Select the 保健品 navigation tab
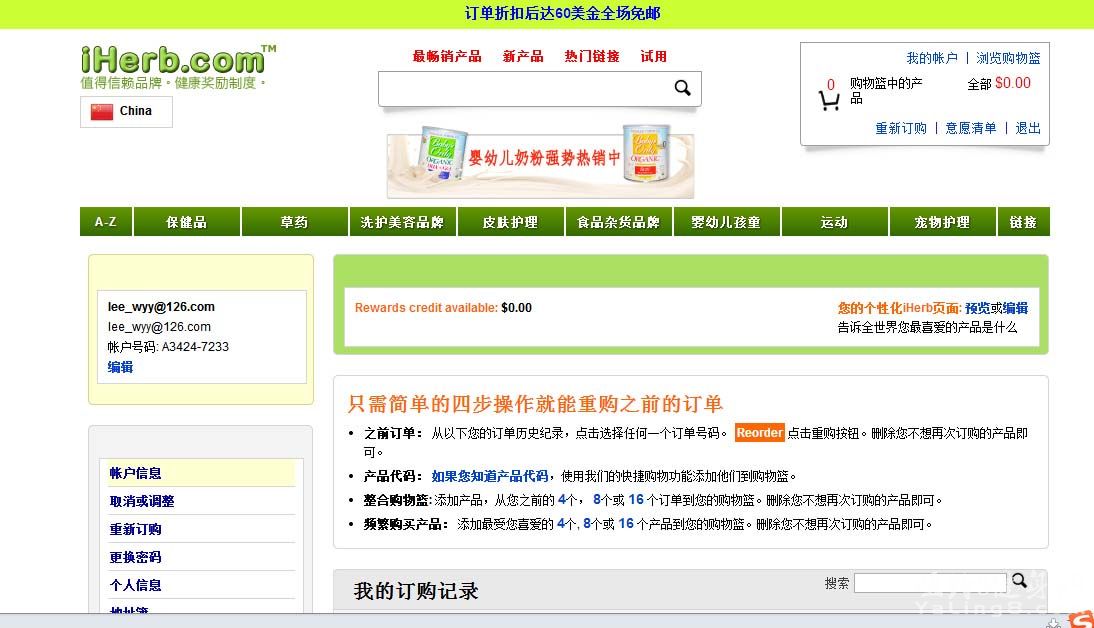The image size is (1094, 628). click(x=186, y=222)
